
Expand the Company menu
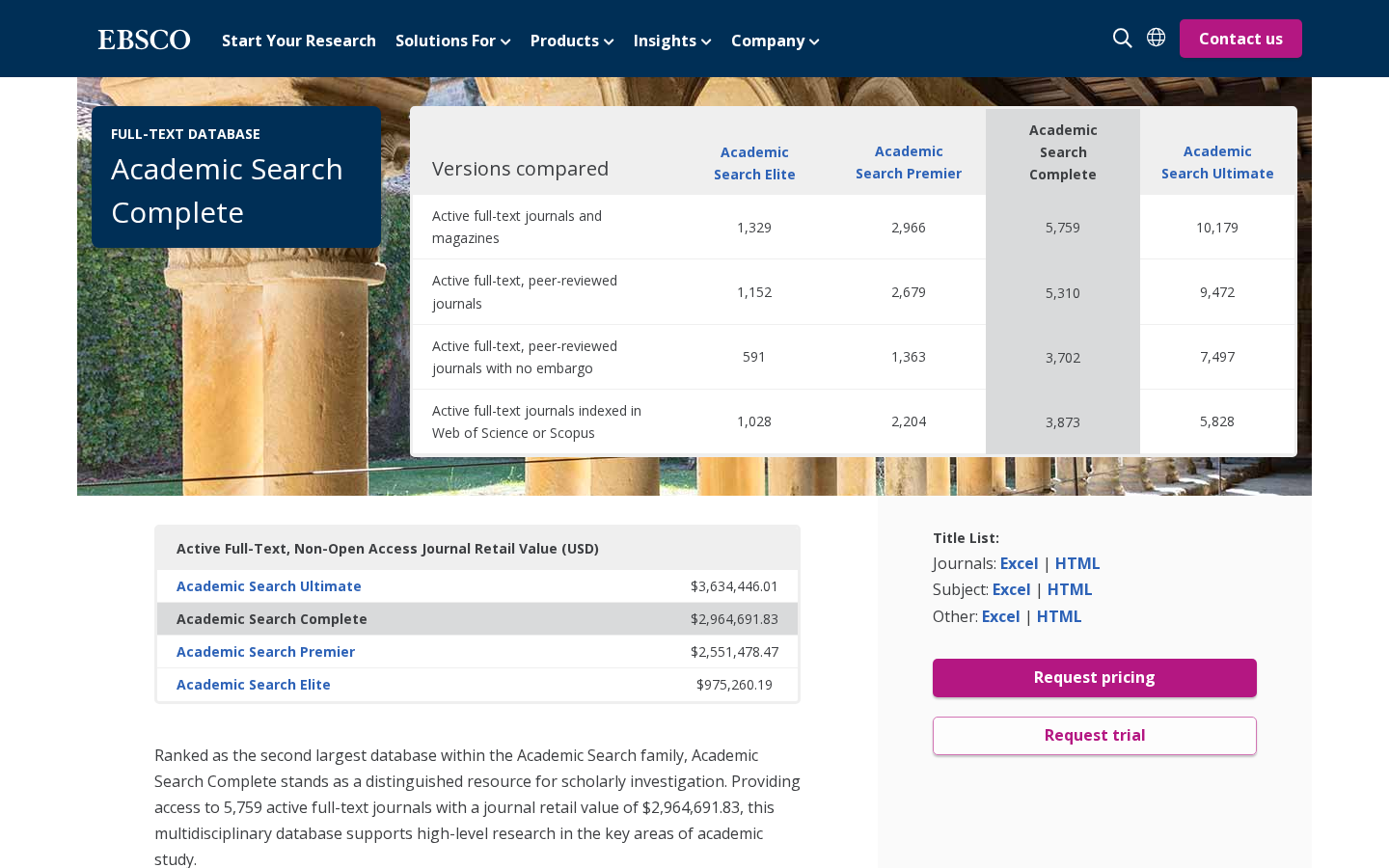tap(776, 41)
